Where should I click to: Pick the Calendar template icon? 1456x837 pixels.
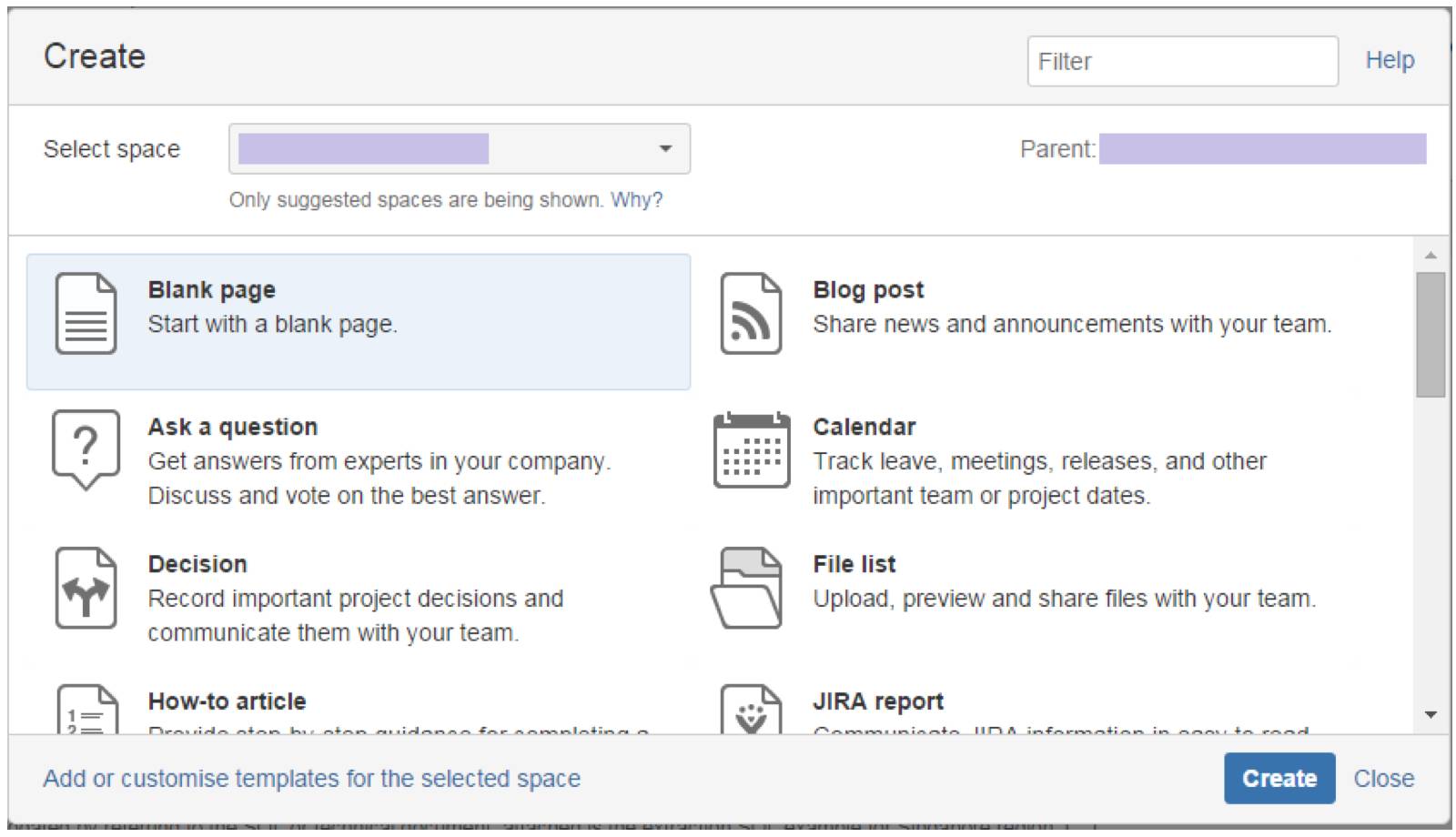coord(751,450)
